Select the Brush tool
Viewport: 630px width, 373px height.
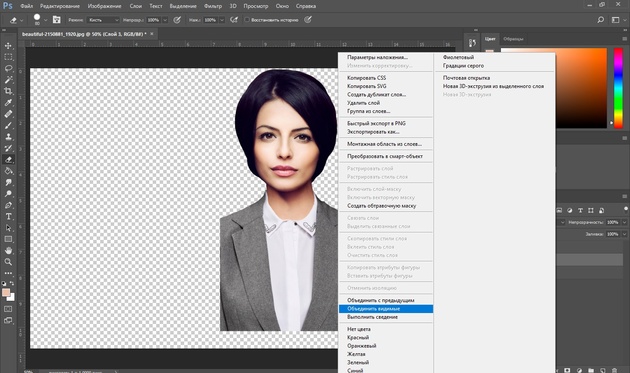[8, 125]
